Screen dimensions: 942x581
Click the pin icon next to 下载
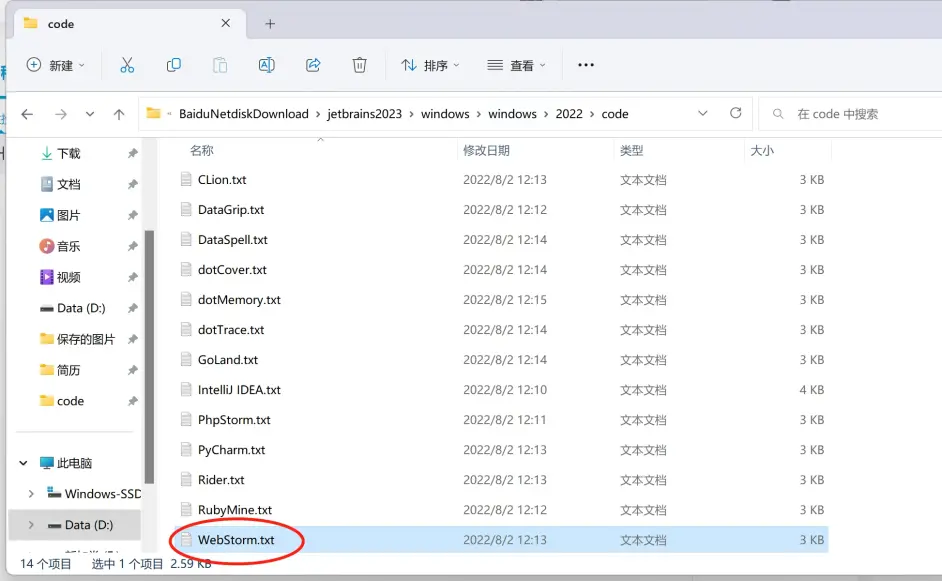point(133,153)
